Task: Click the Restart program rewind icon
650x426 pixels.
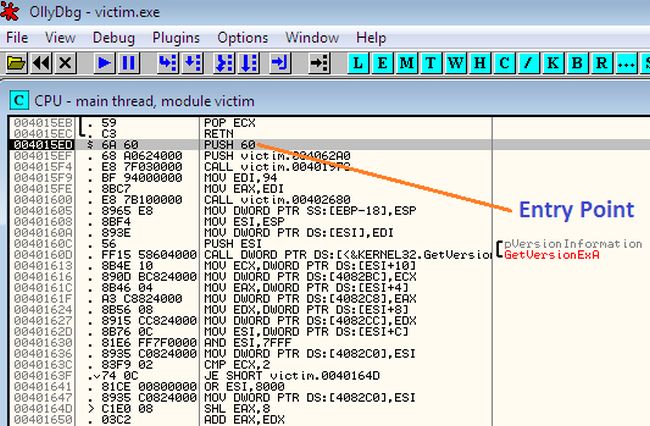Action: click(x=41, y=63)
